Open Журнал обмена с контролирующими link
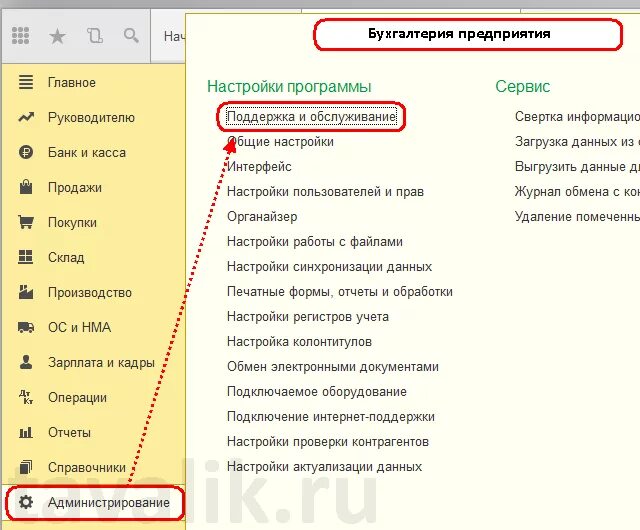 (x=577, y=192)
